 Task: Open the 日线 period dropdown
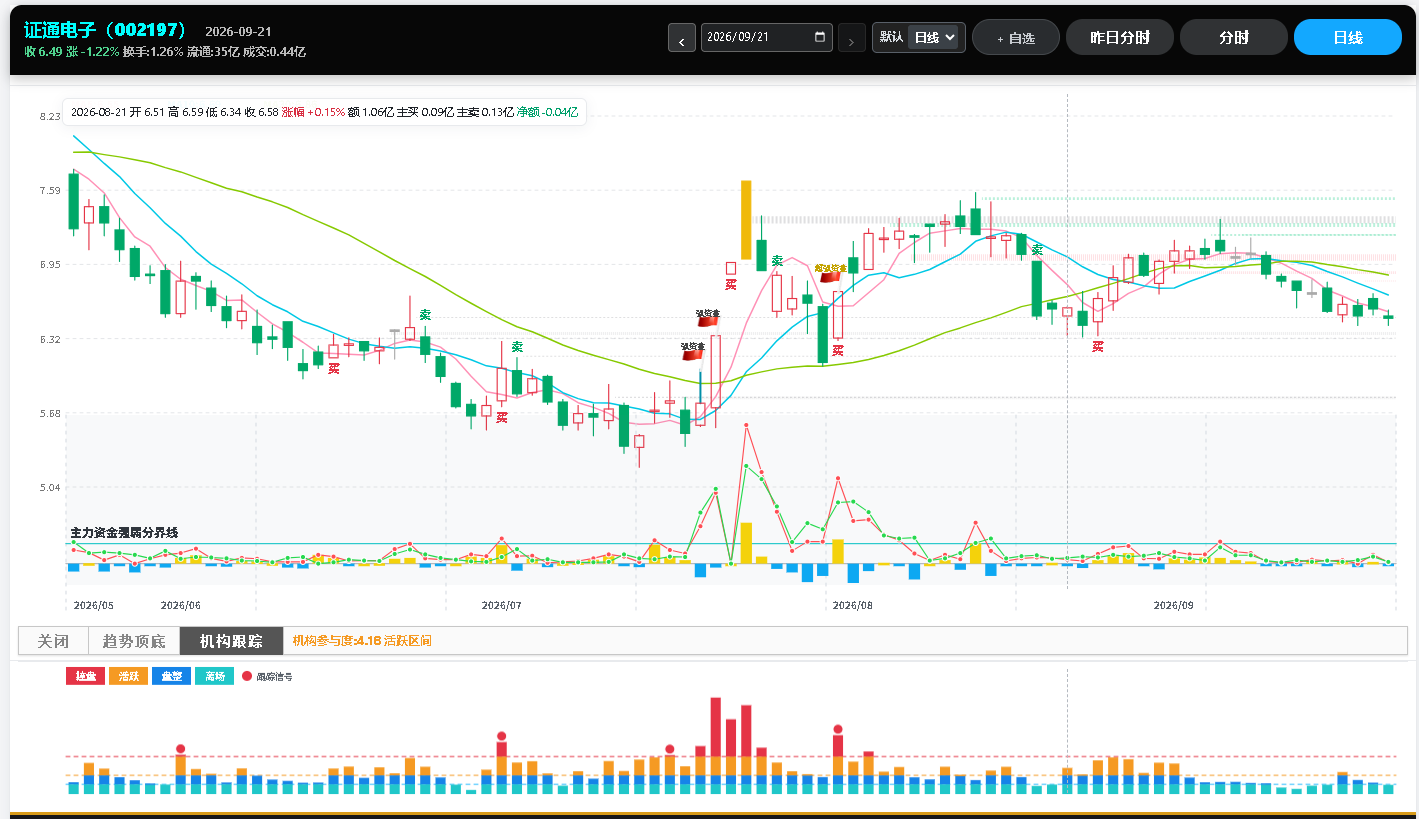(935, 38)
